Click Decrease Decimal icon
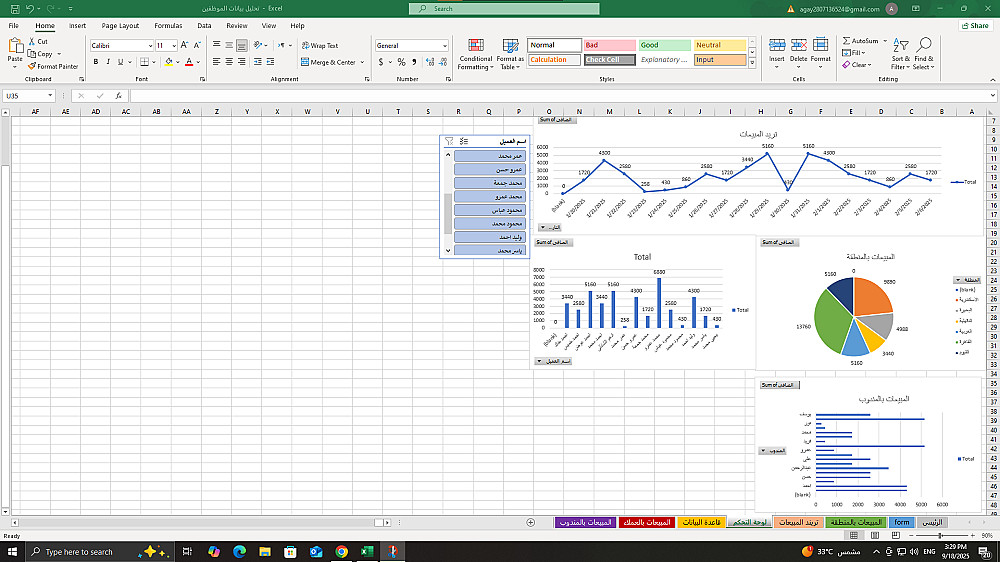Image resolution: width=1000 pixels, height=562 pixels. [x=443, y=63]
